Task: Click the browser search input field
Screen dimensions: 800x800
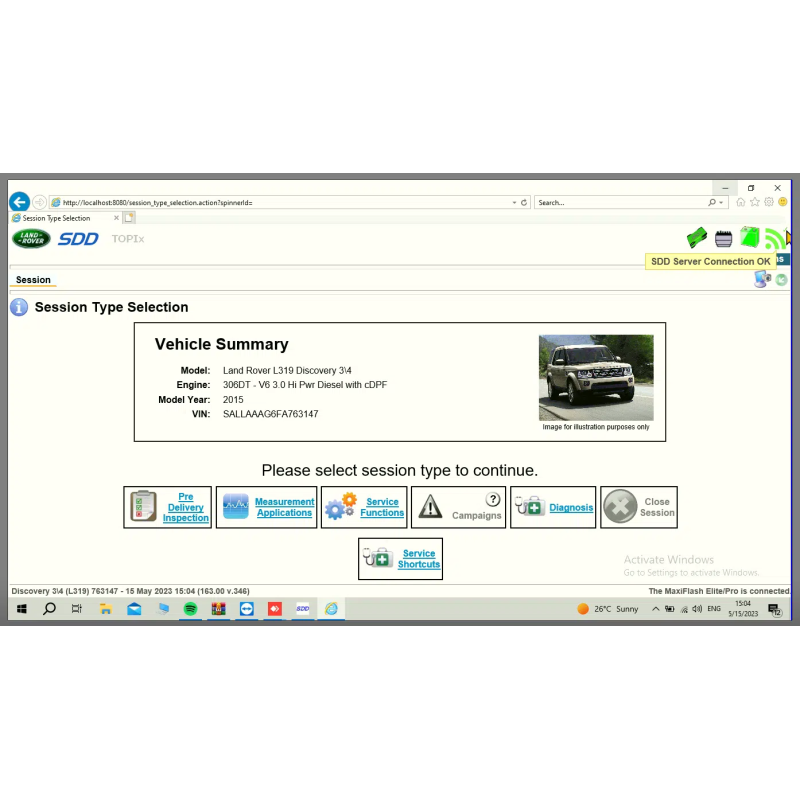Action: pyautogui.click(x=620, y=202)
